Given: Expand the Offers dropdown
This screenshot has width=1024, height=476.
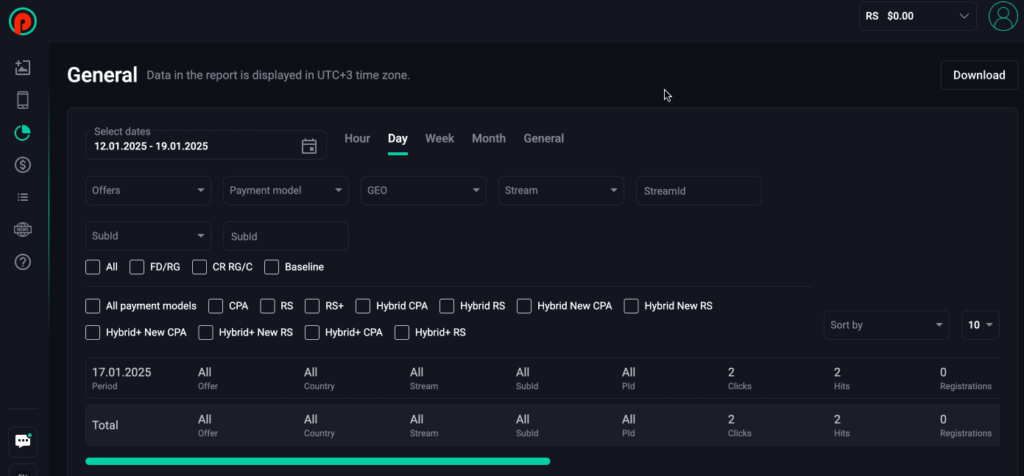Looking at the screenshot, I should pyautogui.click(x=148, y=190).
